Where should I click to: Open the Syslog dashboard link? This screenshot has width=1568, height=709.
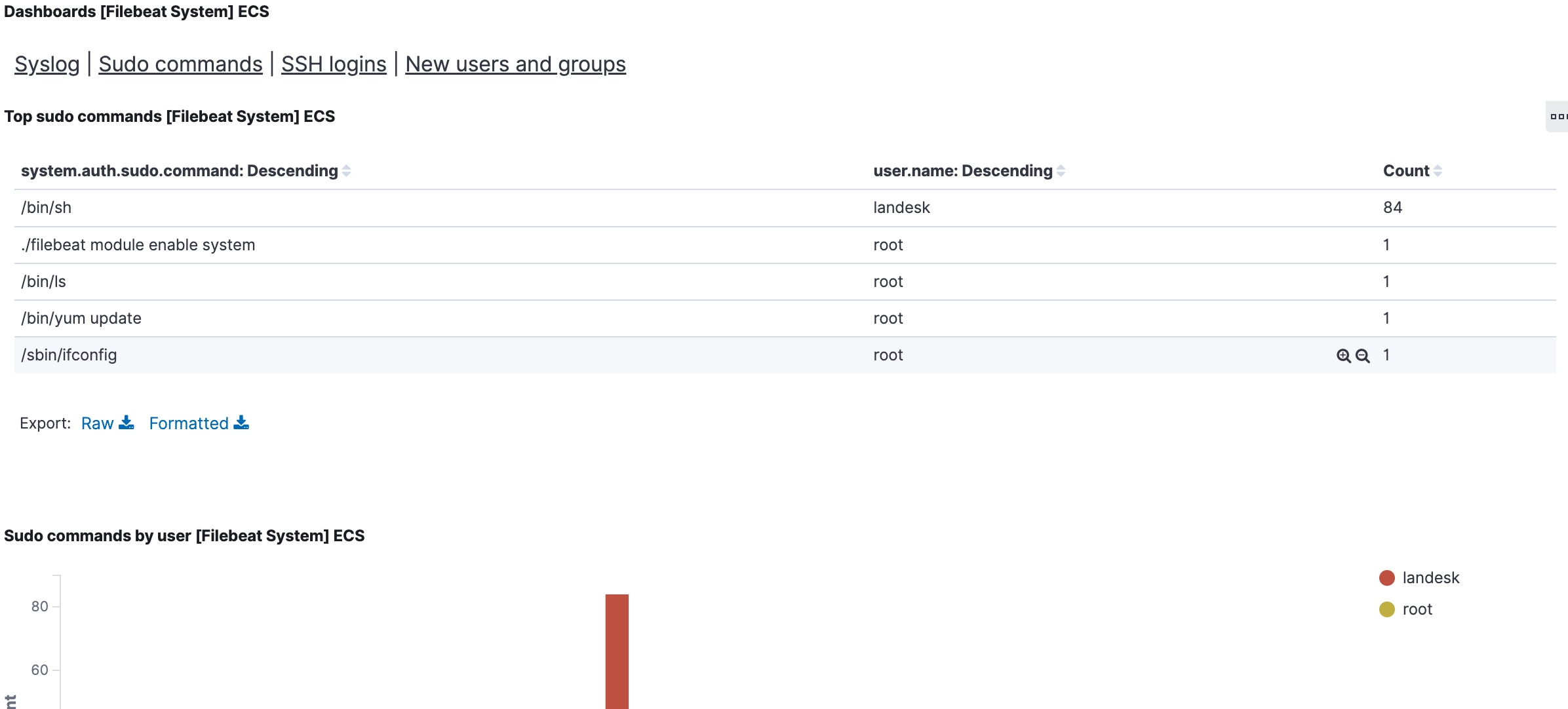pyautogui.click(x=47, y=64)
